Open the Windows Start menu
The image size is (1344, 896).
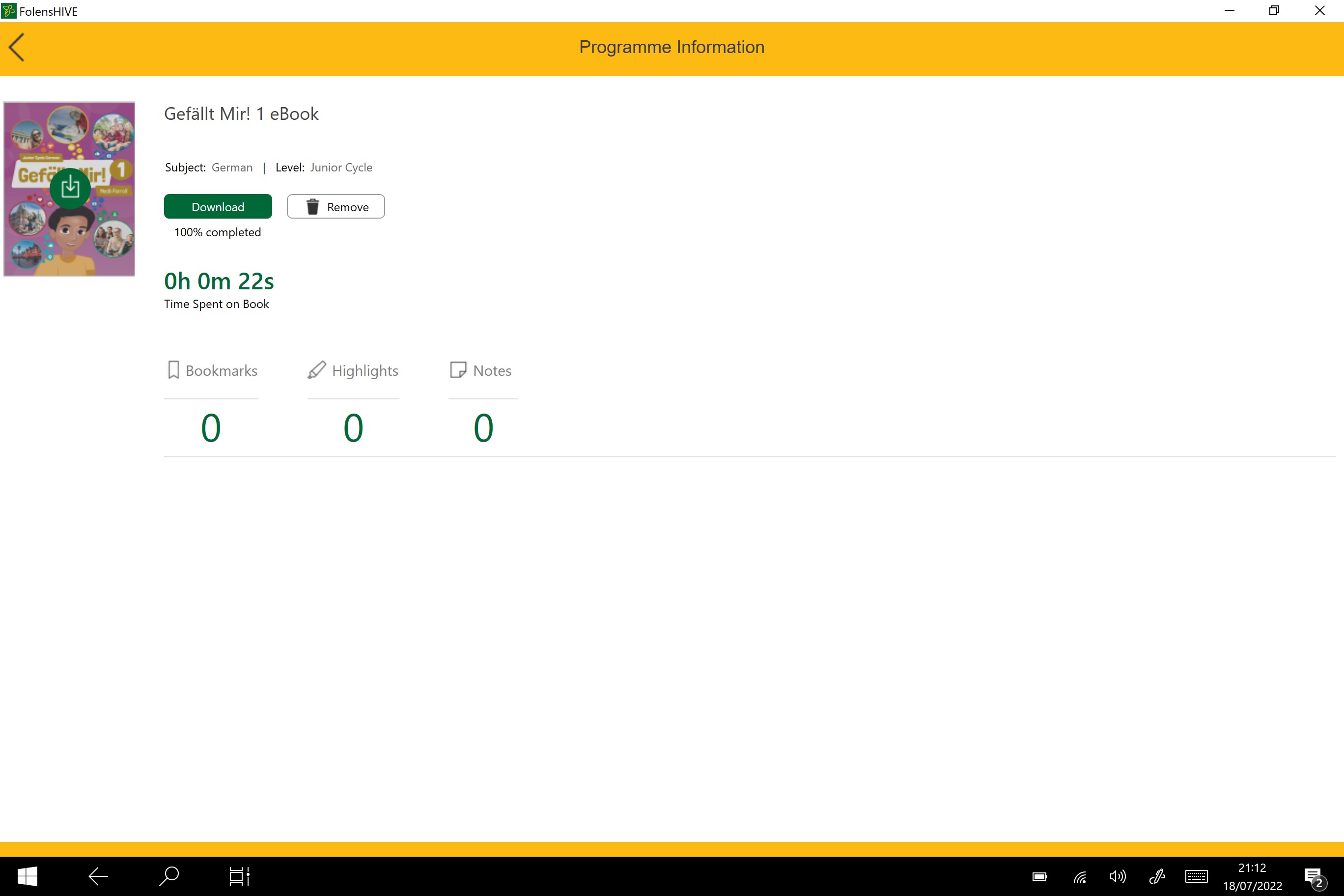(x=27, y=876)
